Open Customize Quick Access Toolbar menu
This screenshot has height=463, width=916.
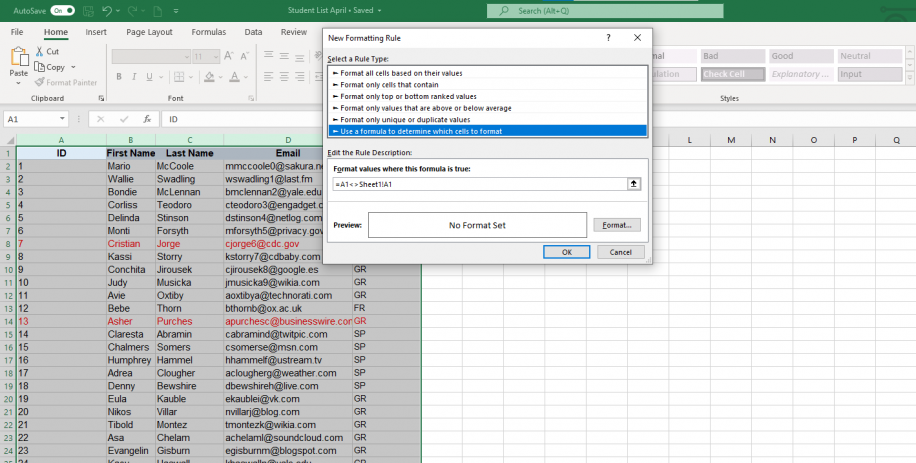176,11
